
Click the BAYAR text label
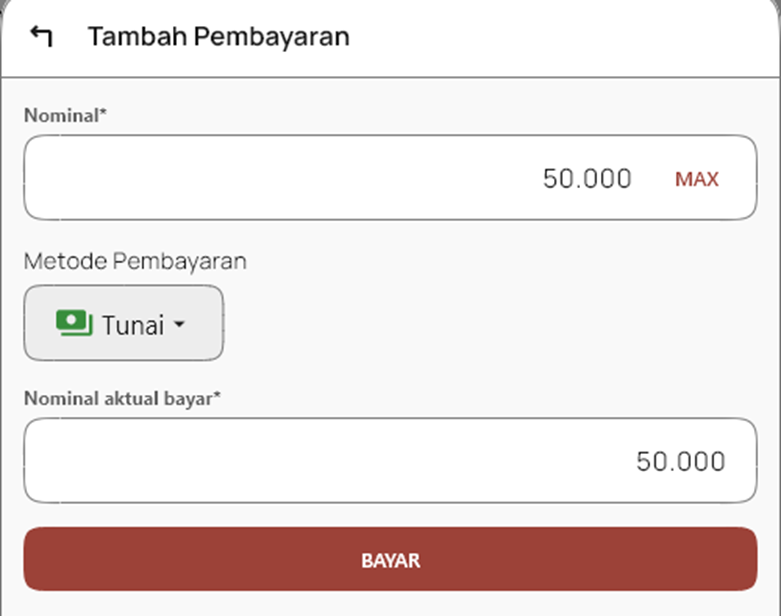(390, 560)
